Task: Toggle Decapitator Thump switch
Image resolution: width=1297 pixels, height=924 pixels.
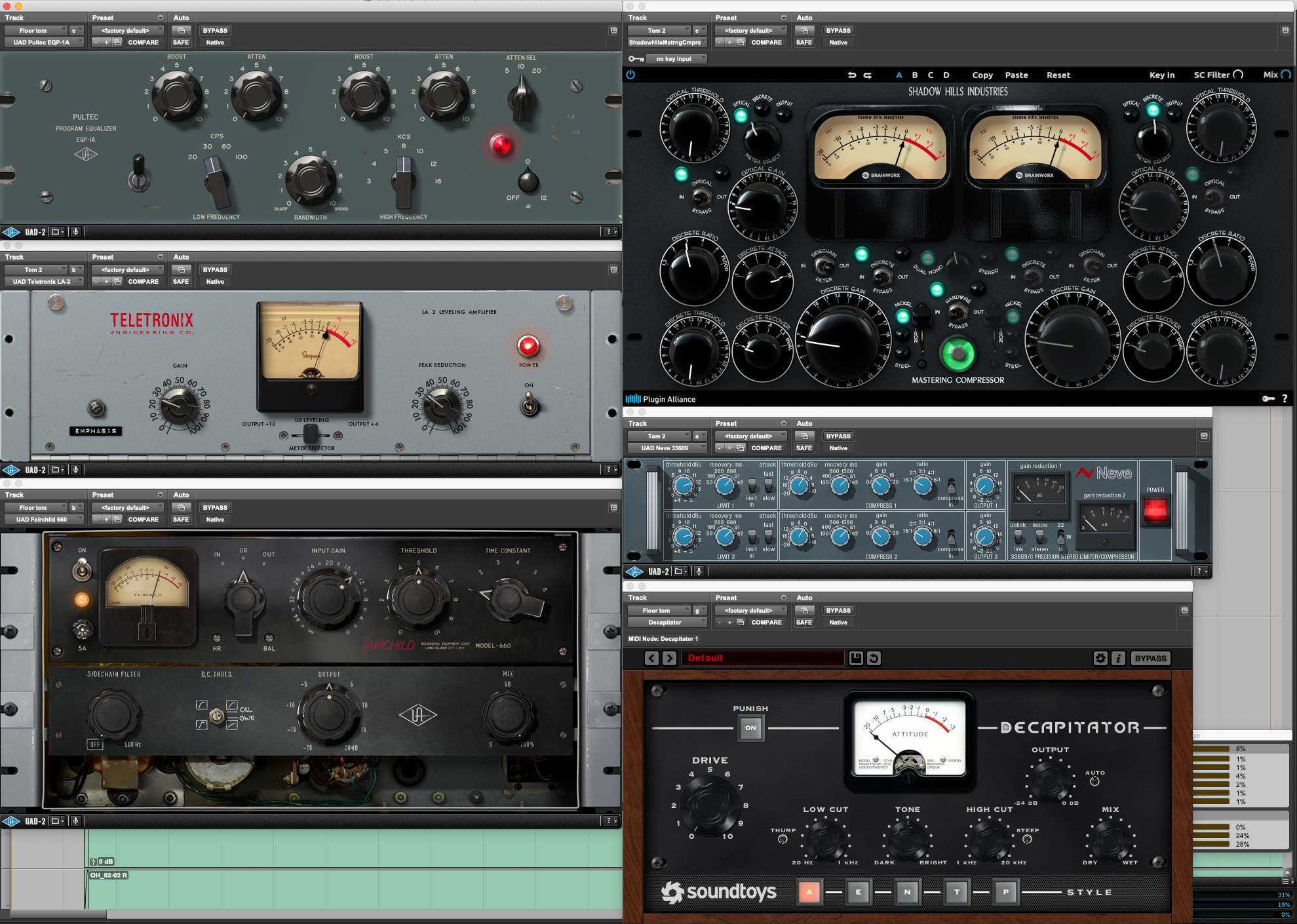Action: (x=783, y=839)
